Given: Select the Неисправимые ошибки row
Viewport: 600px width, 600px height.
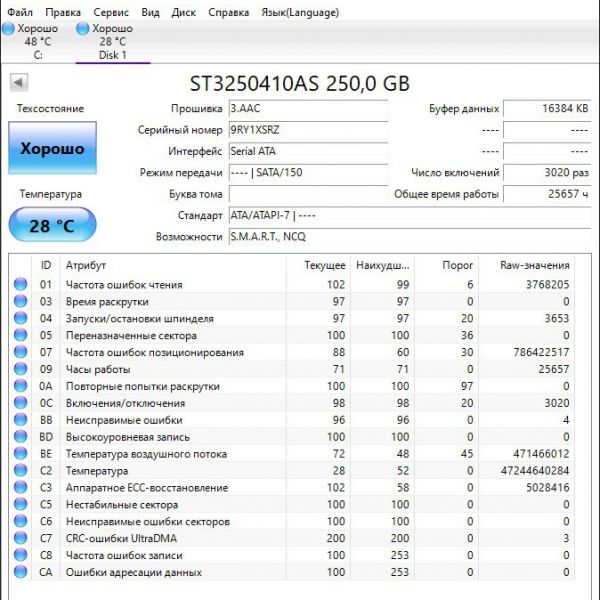Looking at the screenshot, I should pyautogui.click(x=292, y=420).
